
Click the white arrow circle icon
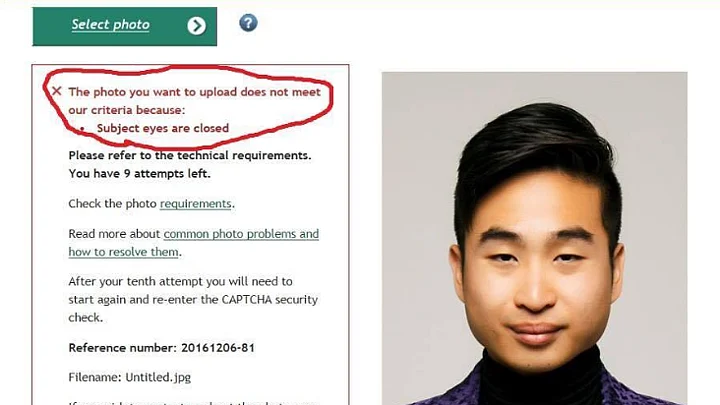(x=197, y=26)
